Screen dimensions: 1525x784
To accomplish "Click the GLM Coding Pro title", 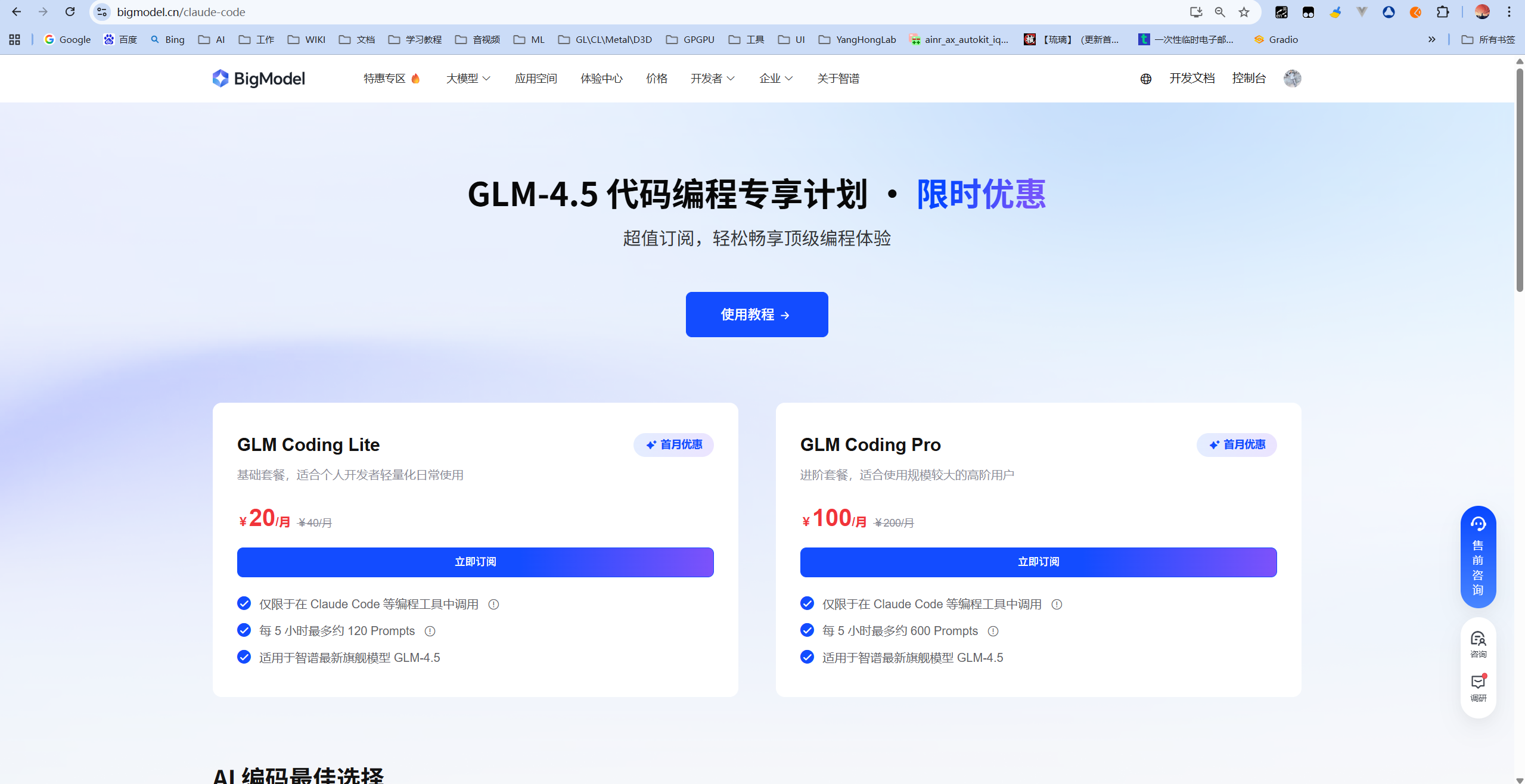I will click(870, 444).
